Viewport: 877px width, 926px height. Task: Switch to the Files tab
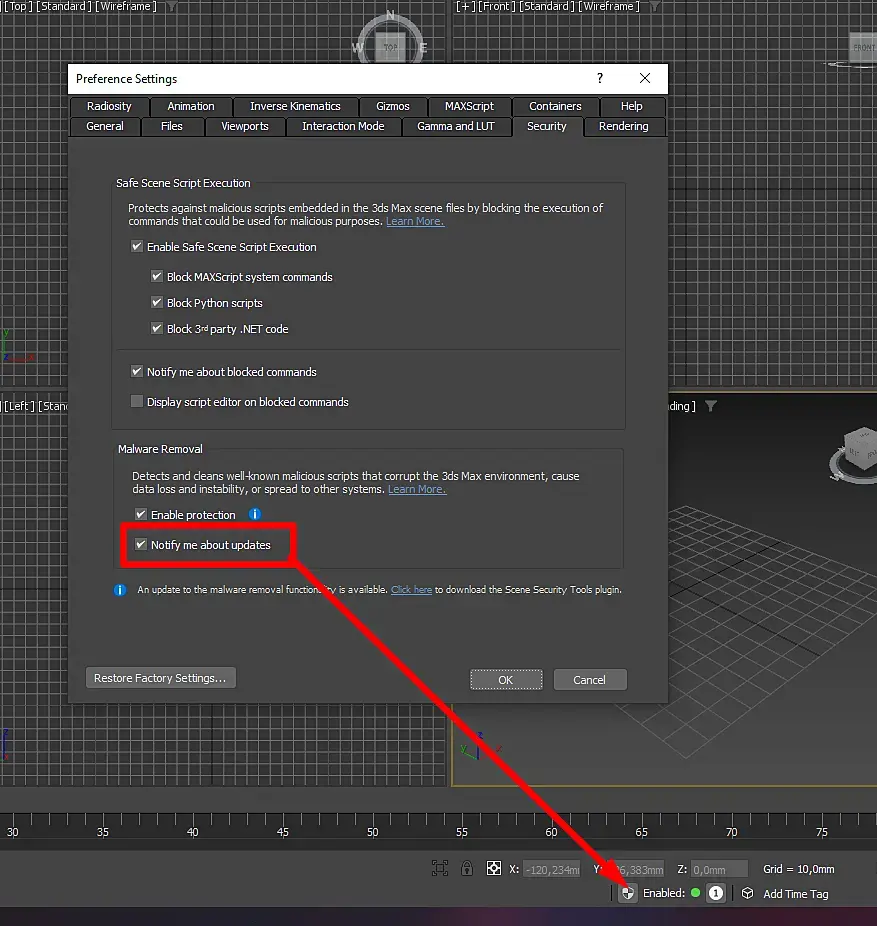tap(172, 126)
